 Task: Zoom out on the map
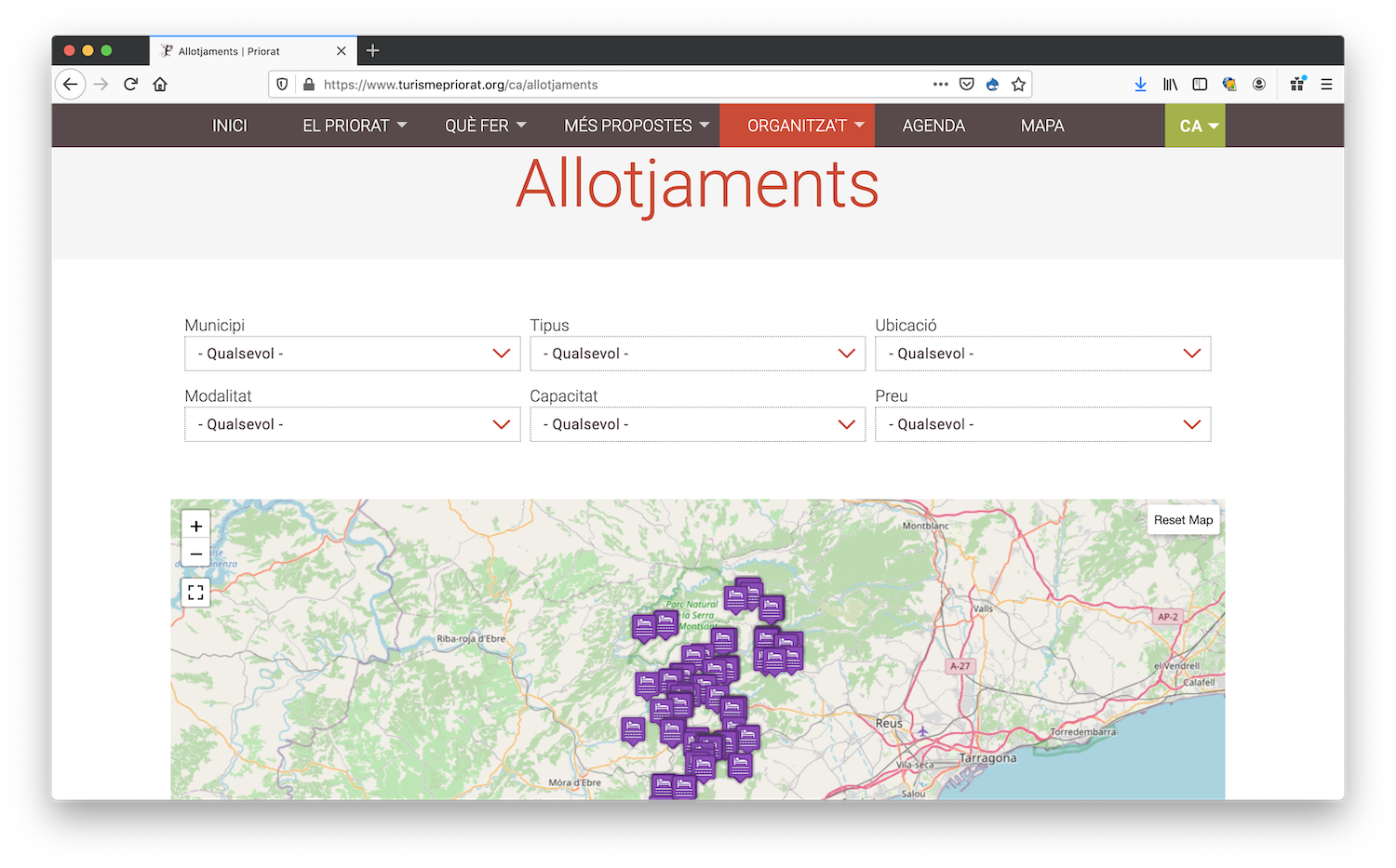tap(195, 554)
